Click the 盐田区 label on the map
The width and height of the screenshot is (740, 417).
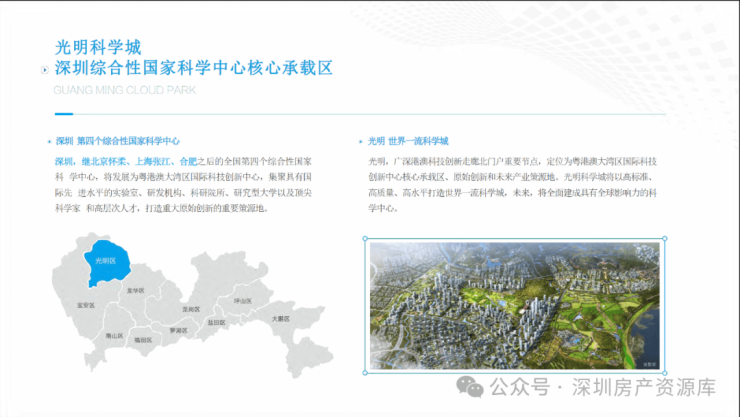pyautogui.click(x=217, y=323)
